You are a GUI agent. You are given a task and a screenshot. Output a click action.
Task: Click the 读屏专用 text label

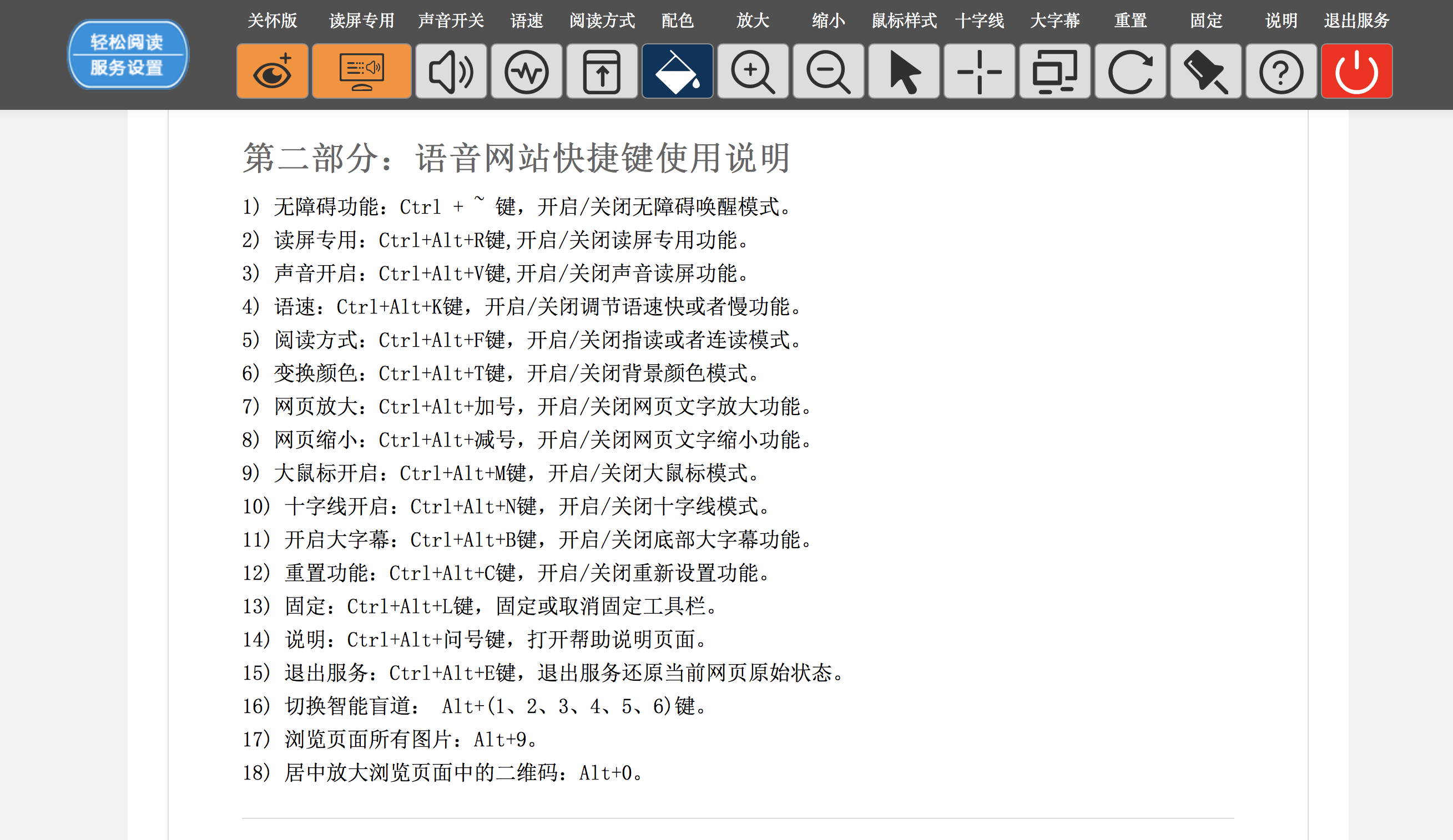click(361, 21)
